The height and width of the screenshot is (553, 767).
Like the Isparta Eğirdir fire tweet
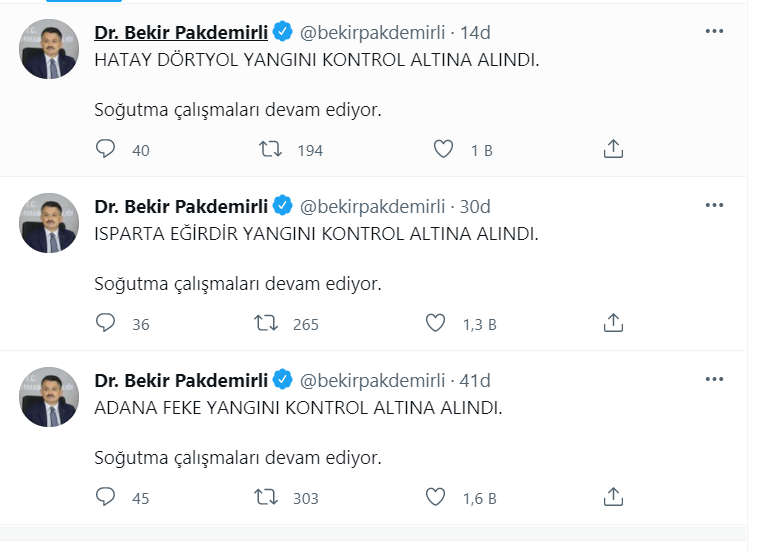[435, 324]
